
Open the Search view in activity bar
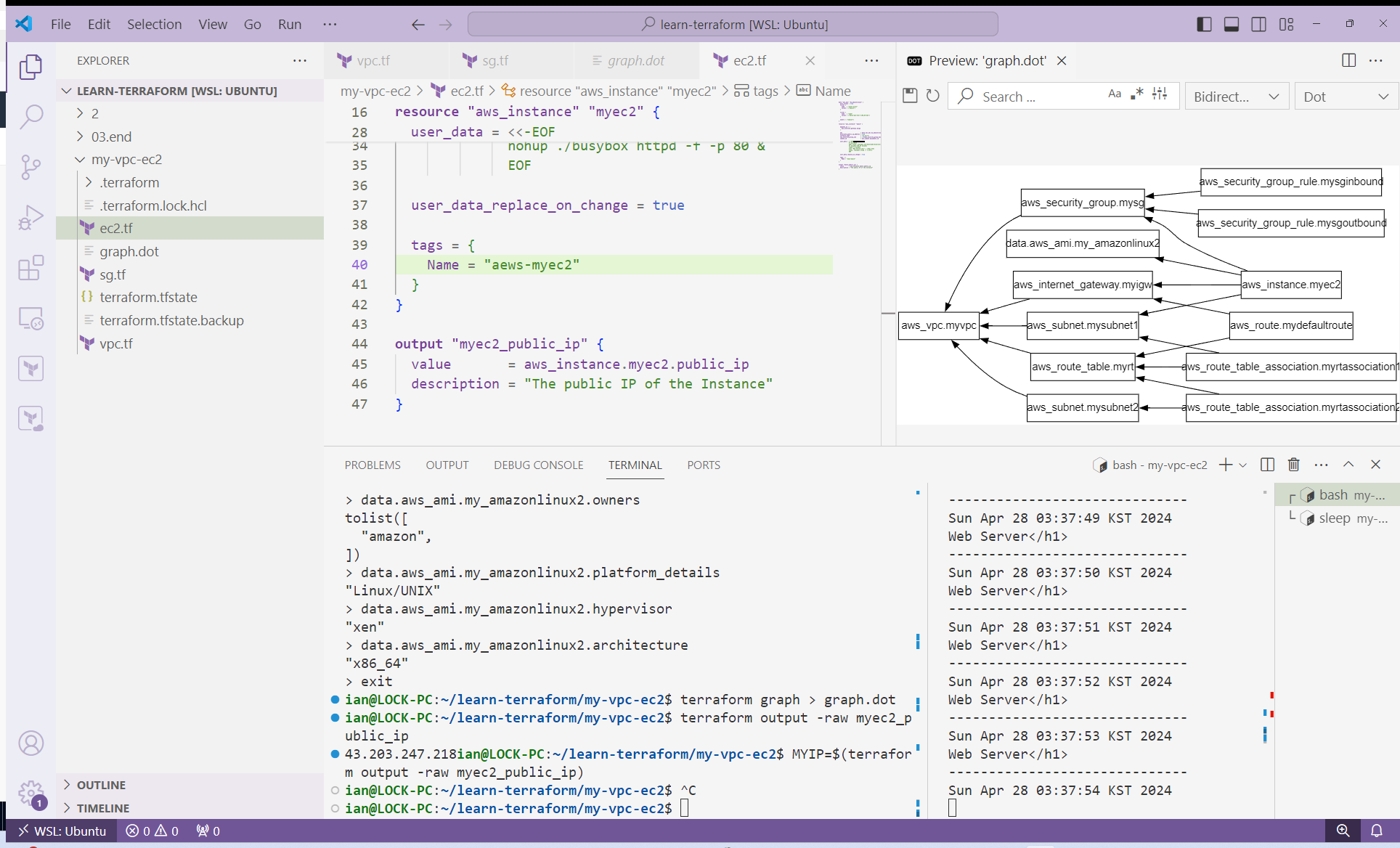point(30,117)
